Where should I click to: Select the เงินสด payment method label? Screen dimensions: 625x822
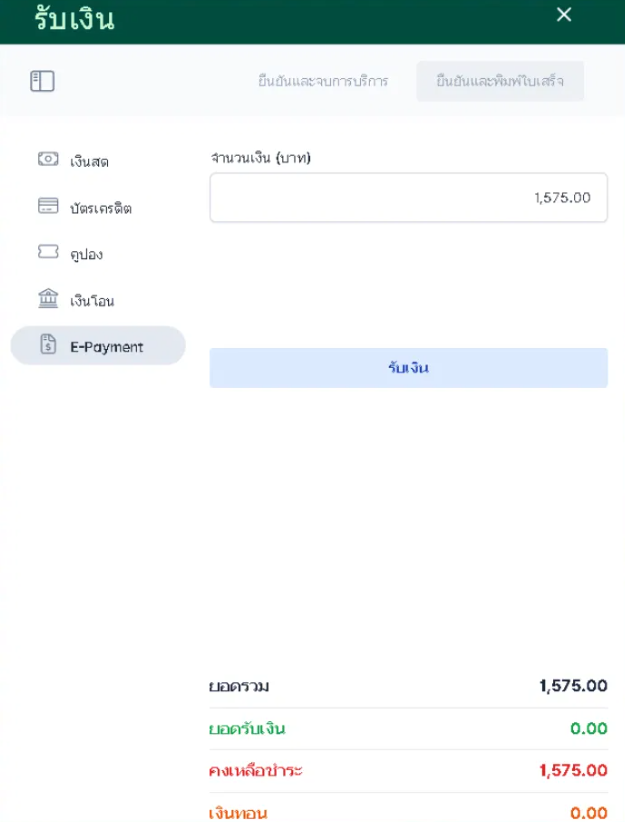(x=89, y=161)
